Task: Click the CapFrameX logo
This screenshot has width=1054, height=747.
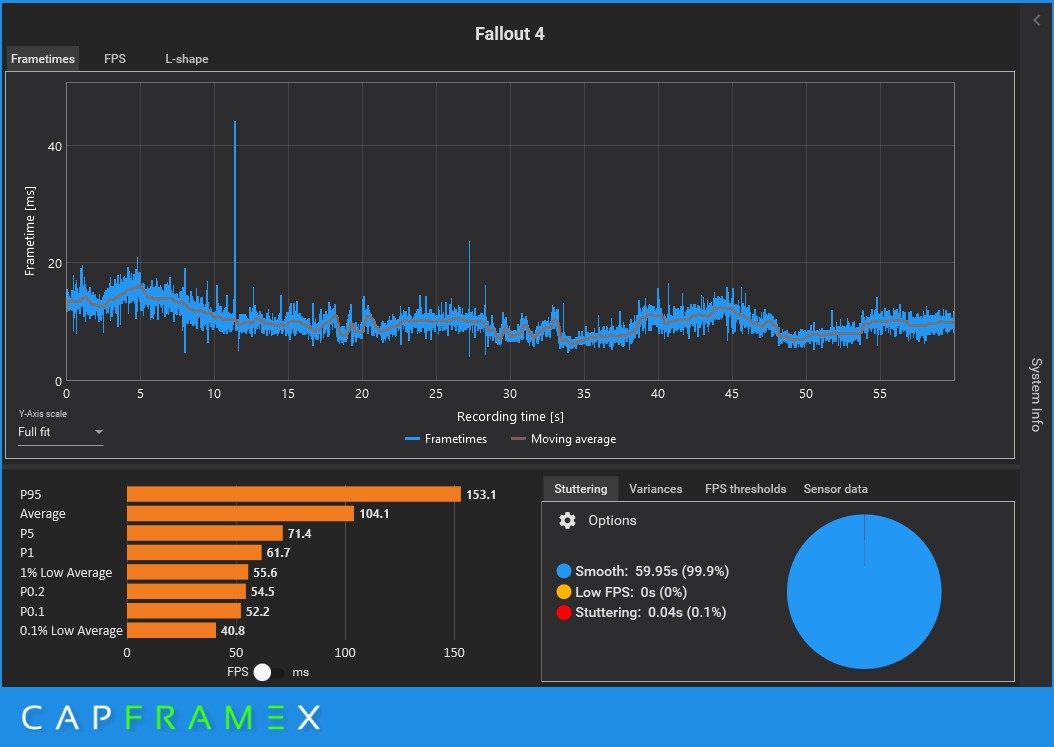Action: 171,717
